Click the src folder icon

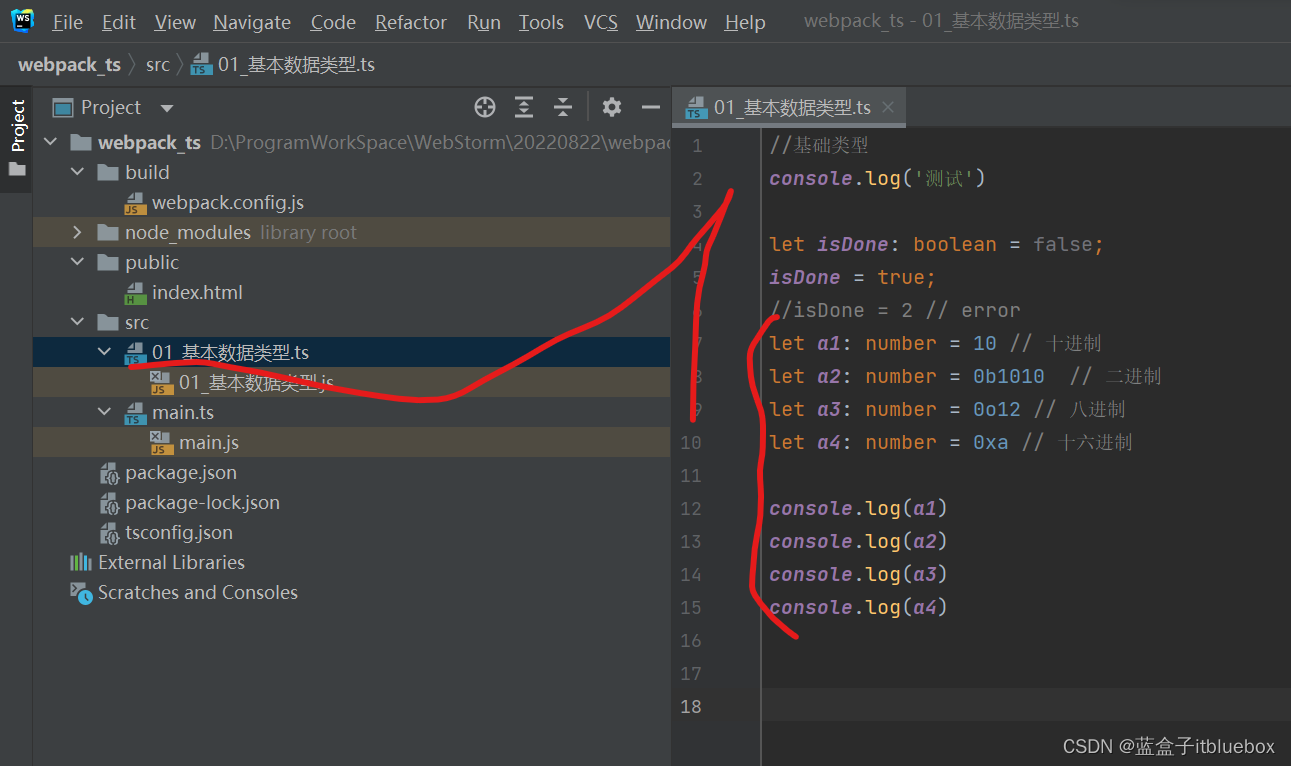click(x=108, y=323)
